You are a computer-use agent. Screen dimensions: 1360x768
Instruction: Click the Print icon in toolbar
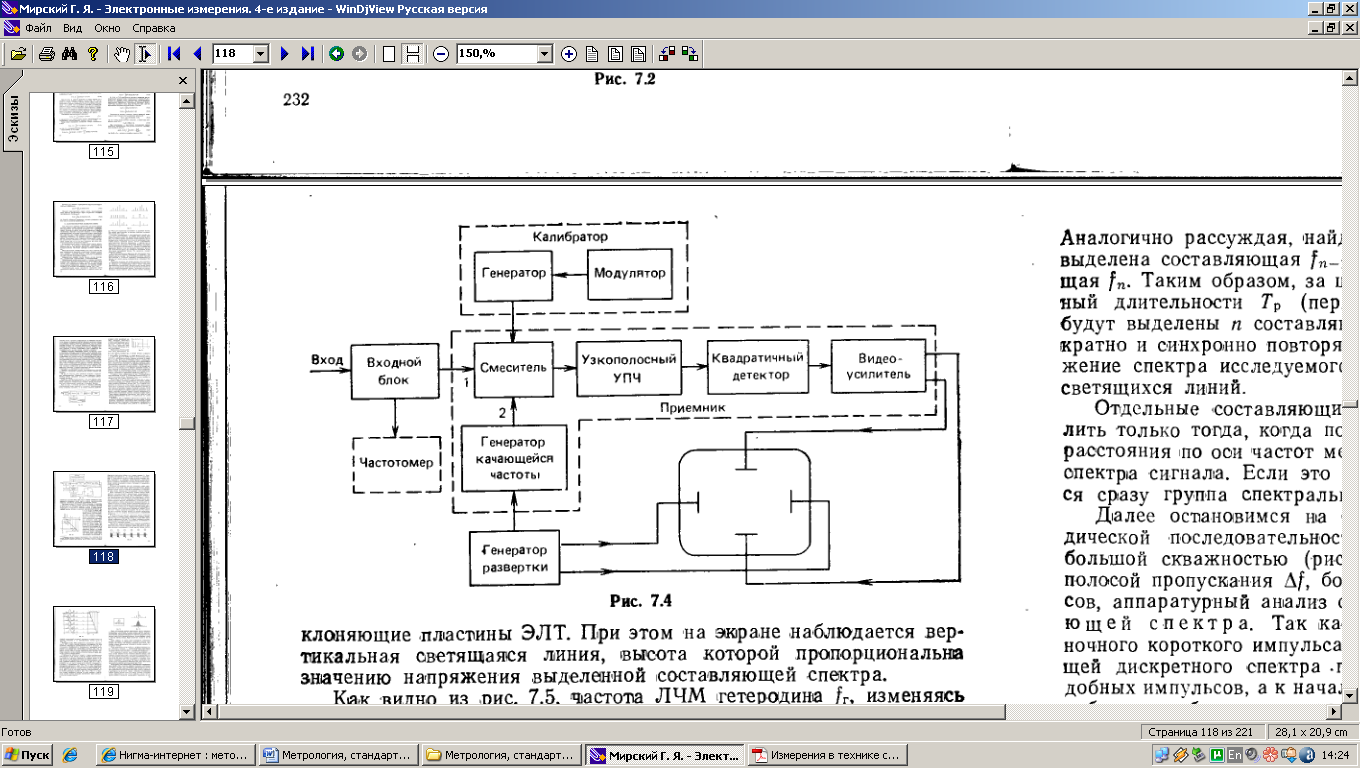46,54
